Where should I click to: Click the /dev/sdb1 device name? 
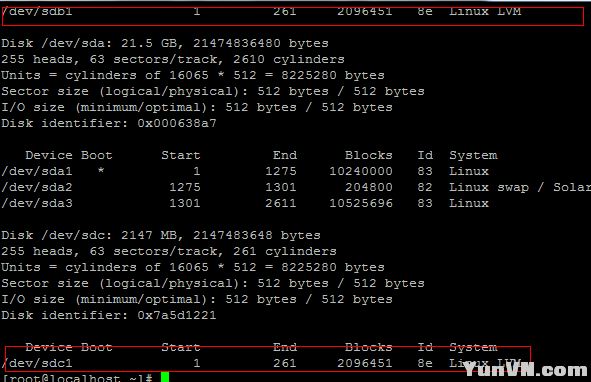pyautogui.click(x=37, y=11)
